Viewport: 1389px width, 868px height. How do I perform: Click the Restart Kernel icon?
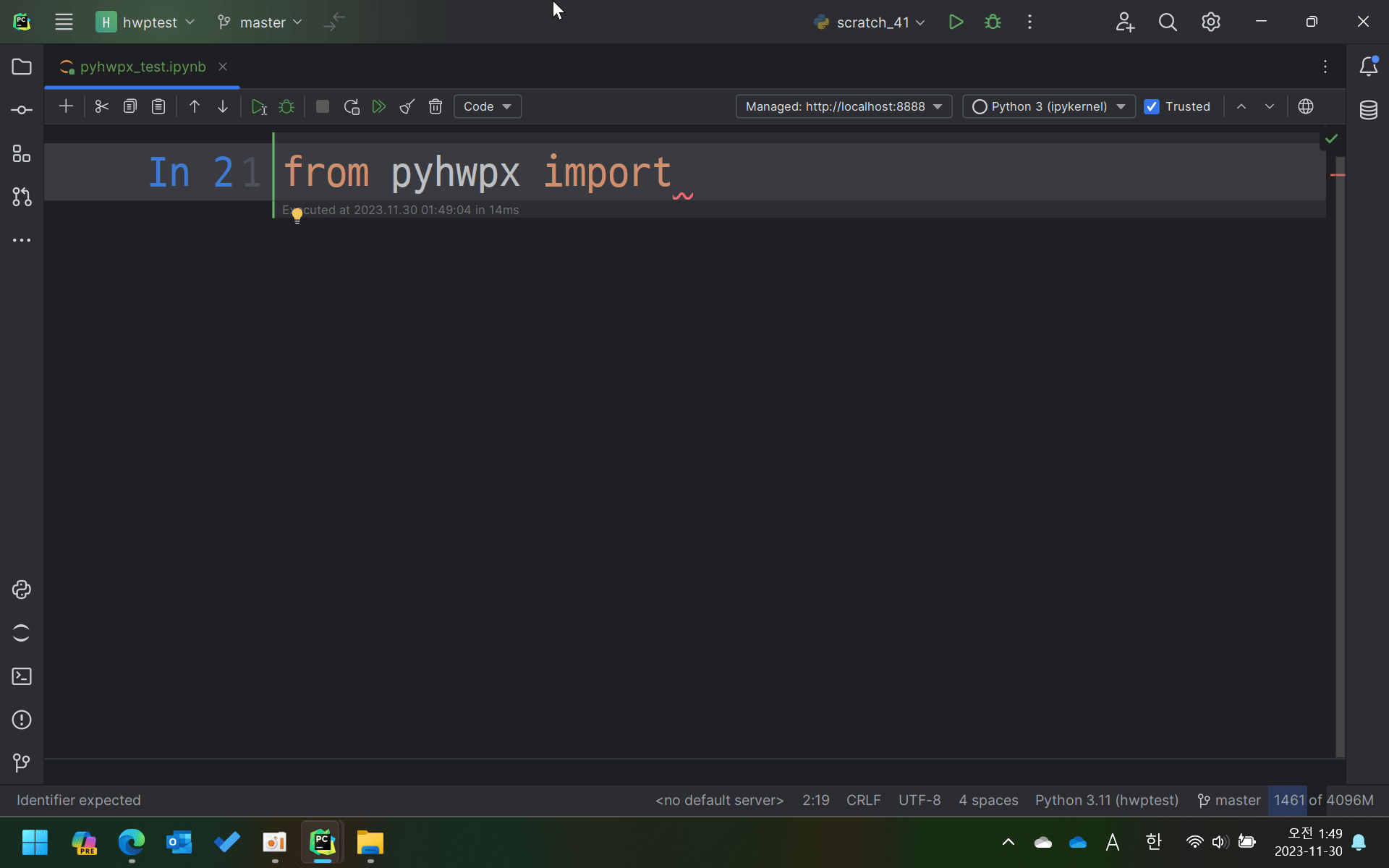tap(352, 107)
